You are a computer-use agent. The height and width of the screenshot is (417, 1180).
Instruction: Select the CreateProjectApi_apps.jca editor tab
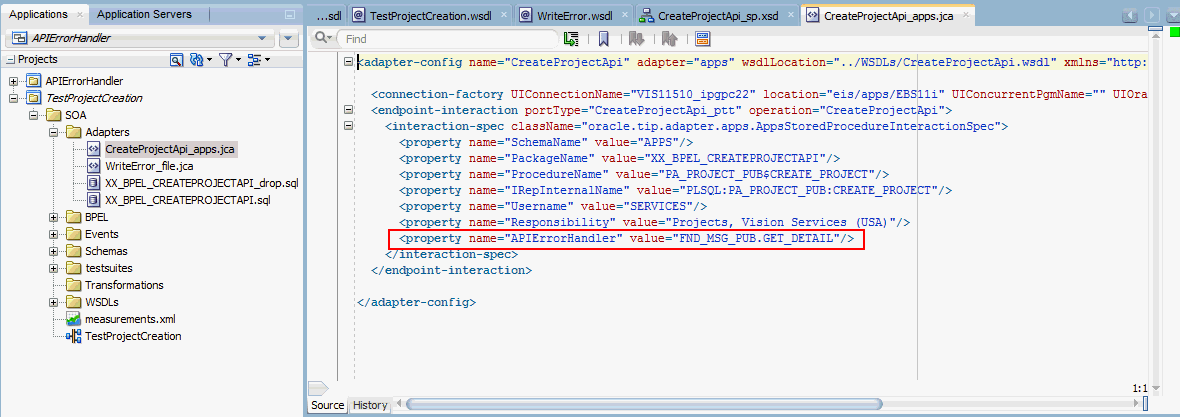click(888, 15)
